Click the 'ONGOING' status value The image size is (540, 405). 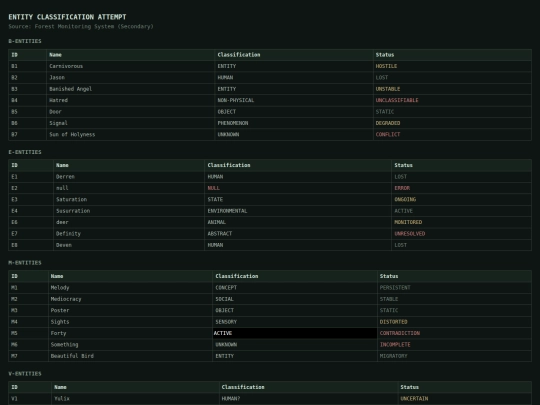click(x=405, y=199)
